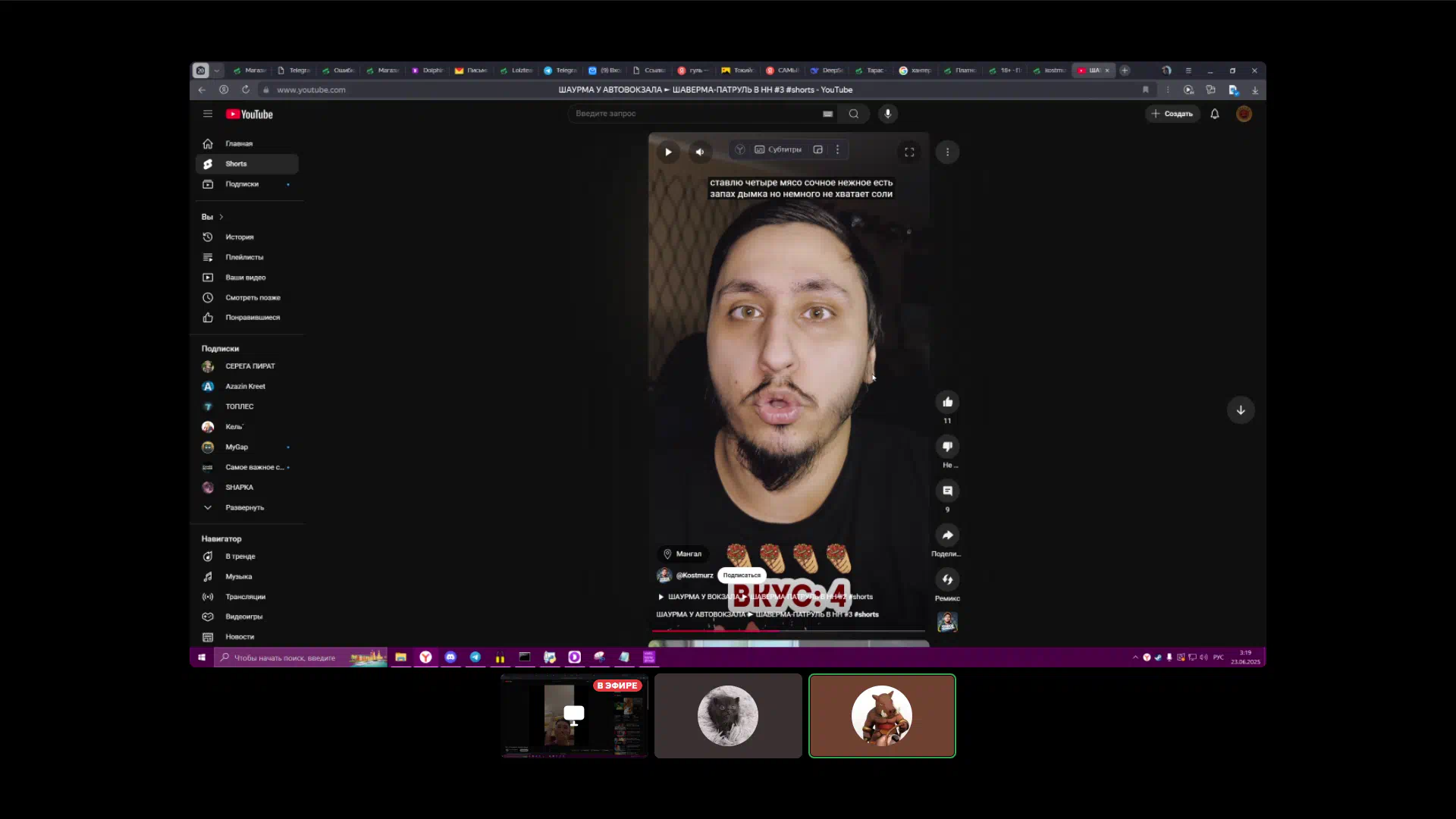
Task: Click the Мангал location tag
Action: pos(682,554)
